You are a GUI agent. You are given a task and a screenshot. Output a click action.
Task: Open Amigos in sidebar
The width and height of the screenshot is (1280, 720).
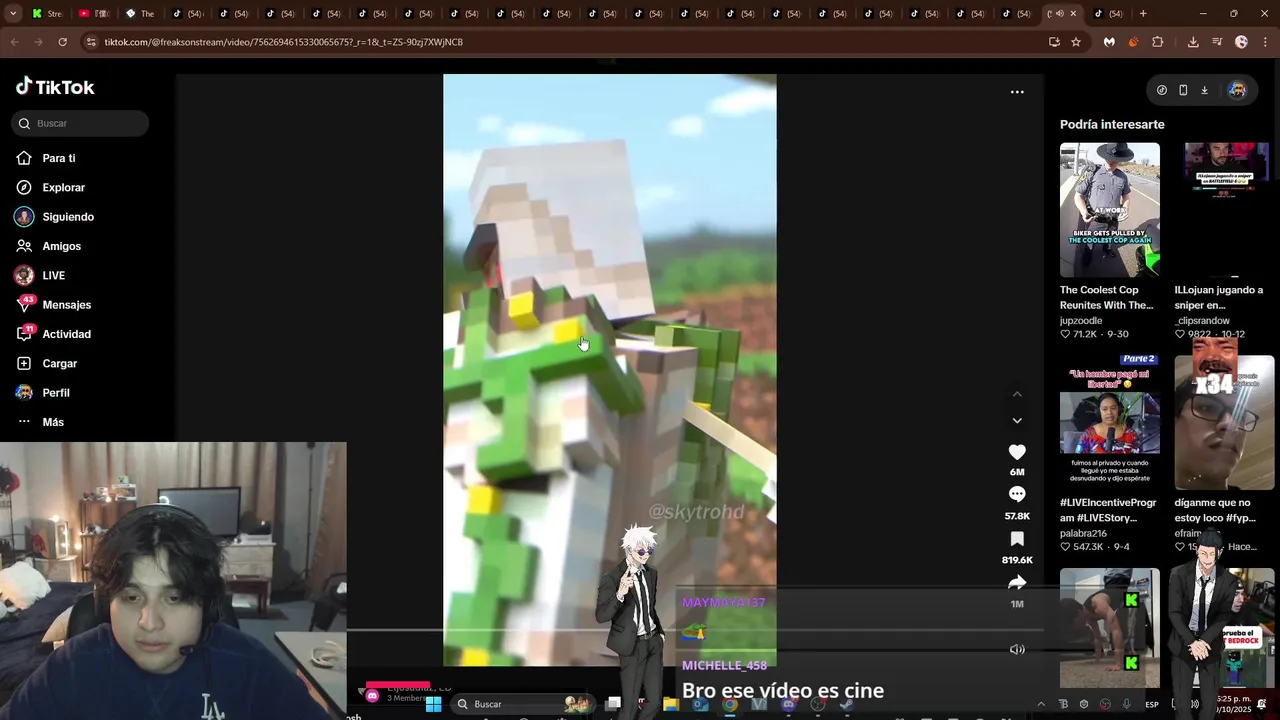[49, 246]
